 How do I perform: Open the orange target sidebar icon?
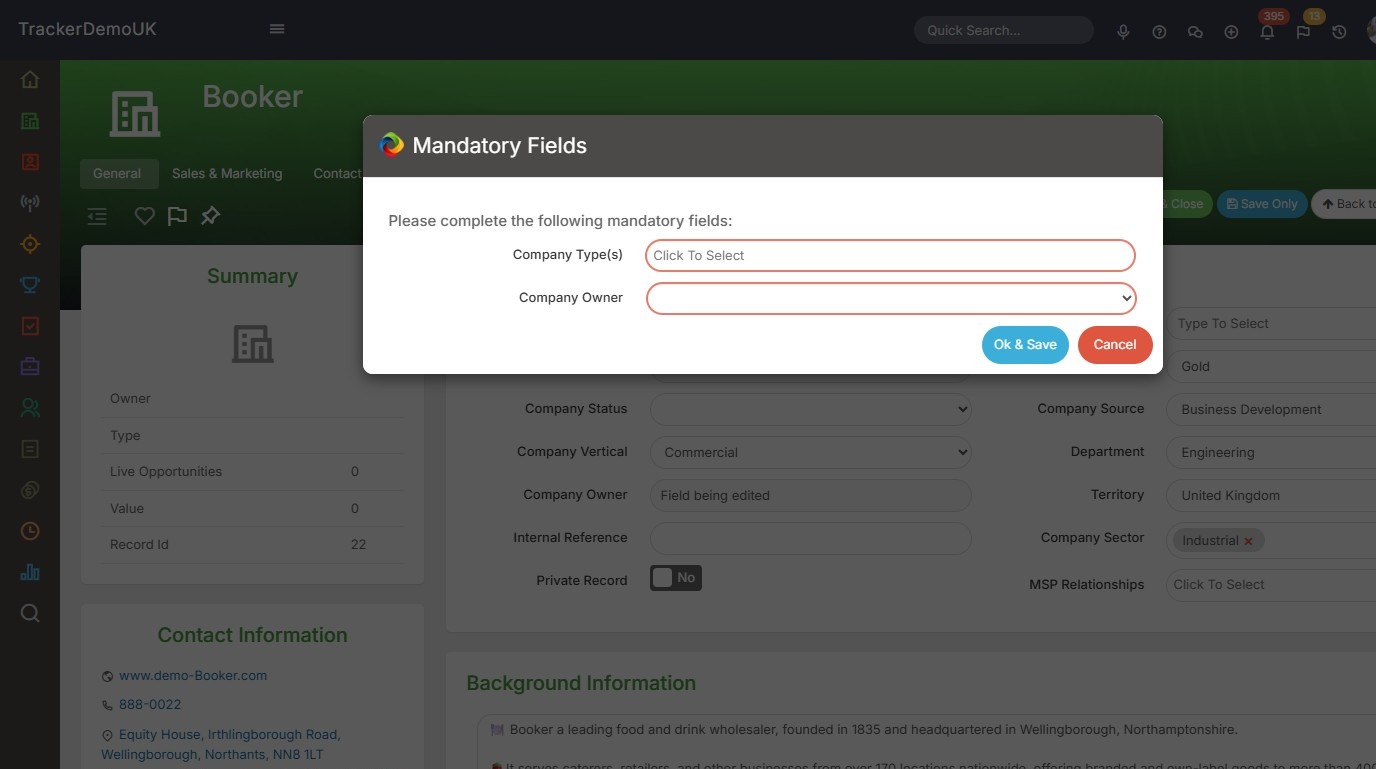(30, 244)
